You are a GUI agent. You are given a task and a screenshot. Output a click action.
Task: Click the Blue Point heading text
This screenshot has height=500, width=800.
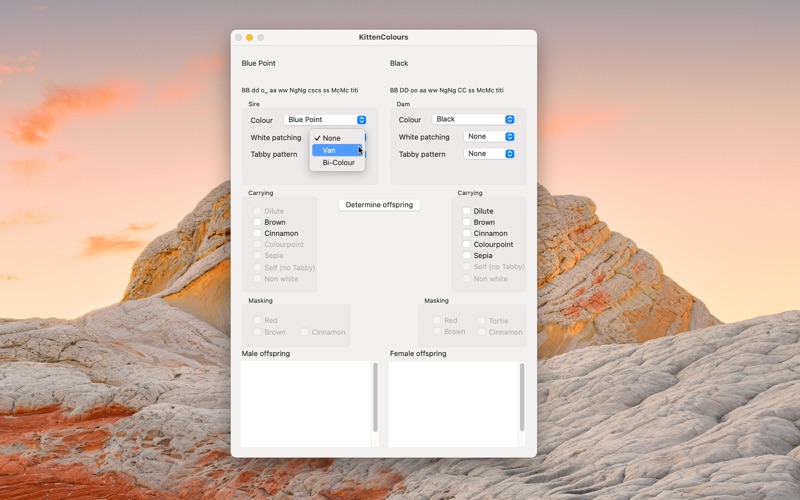point(259,63)
